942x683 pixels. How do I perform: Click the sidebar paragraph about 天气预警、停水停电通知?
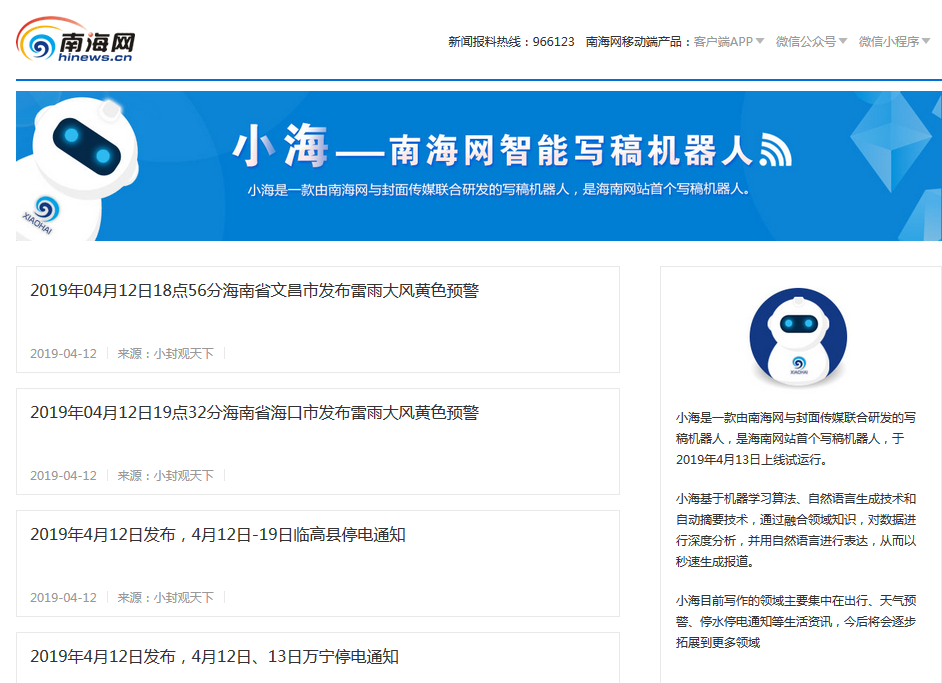pos(795,622)
